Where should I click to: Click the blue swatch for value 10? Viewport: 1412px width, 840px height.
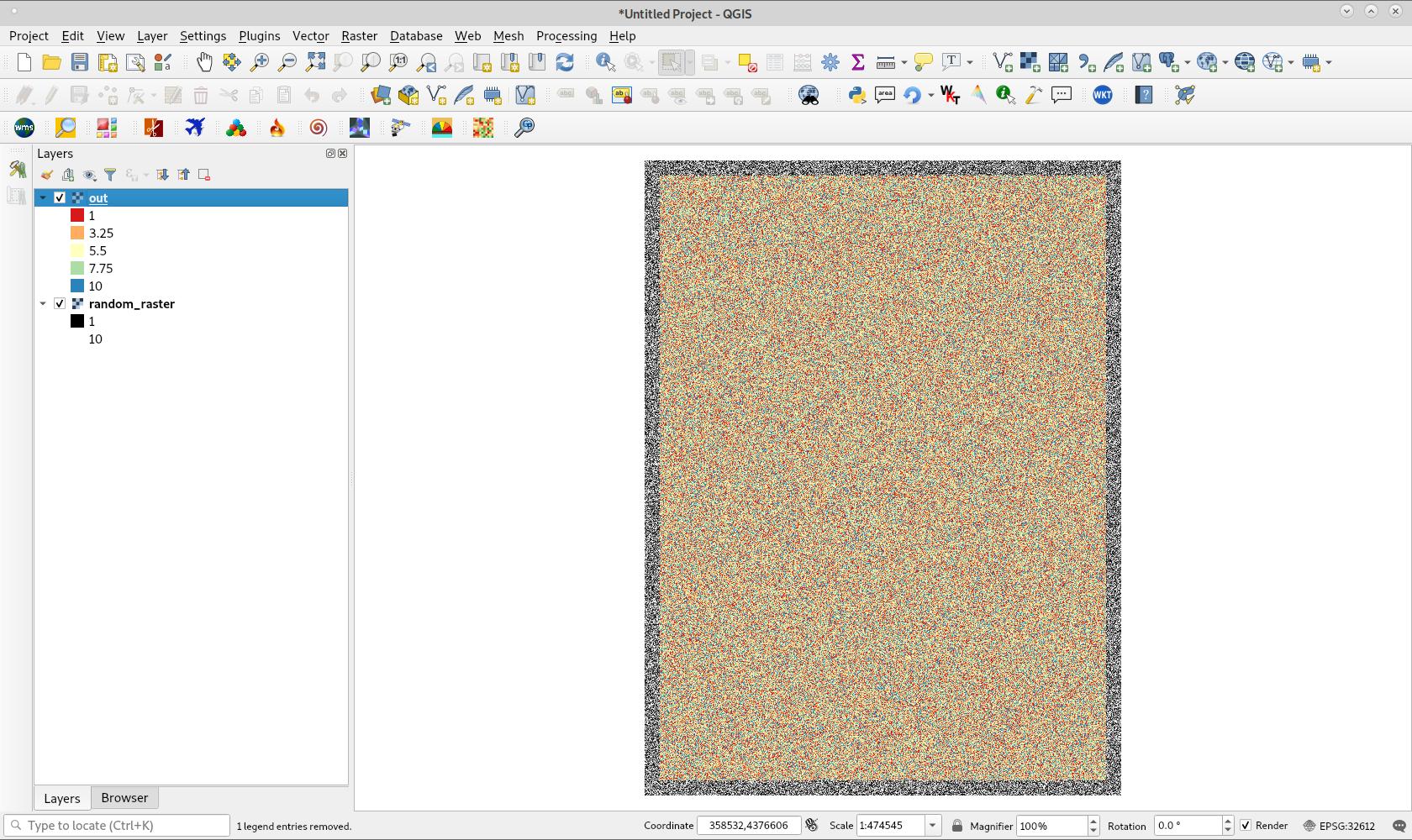[77, 286]
